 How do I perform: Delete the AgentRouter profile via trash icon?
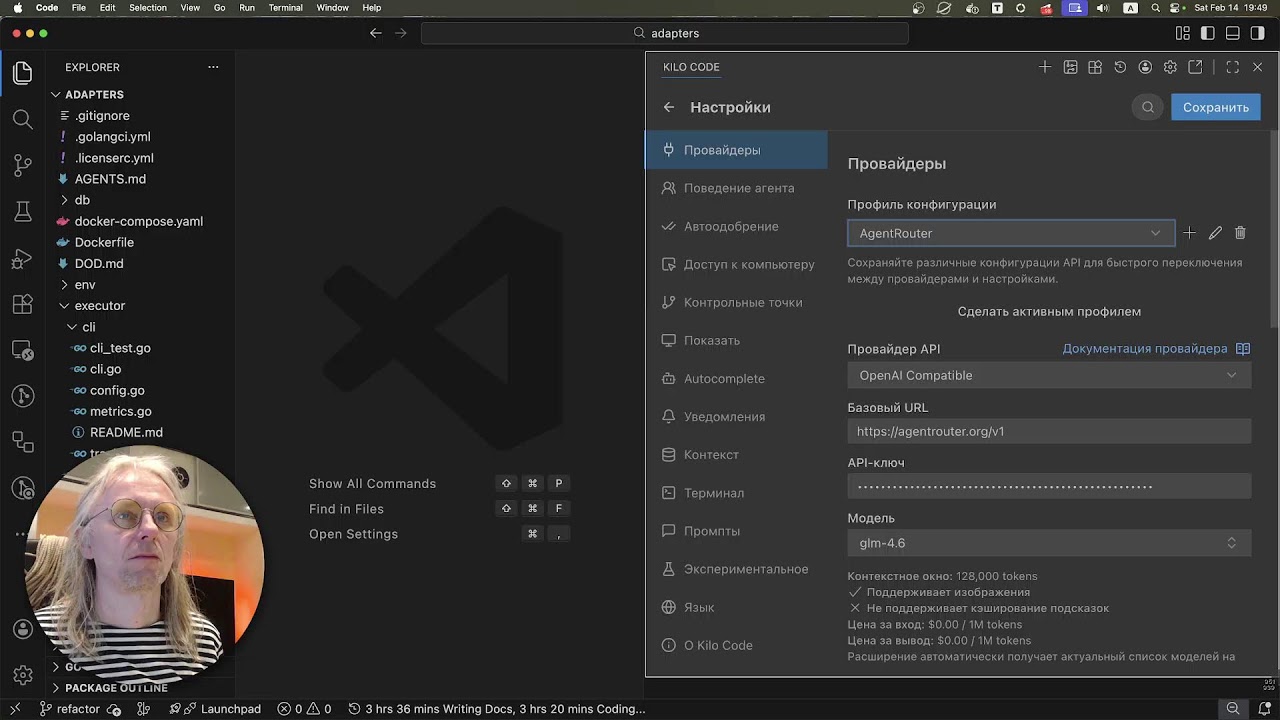[1240, 233]
